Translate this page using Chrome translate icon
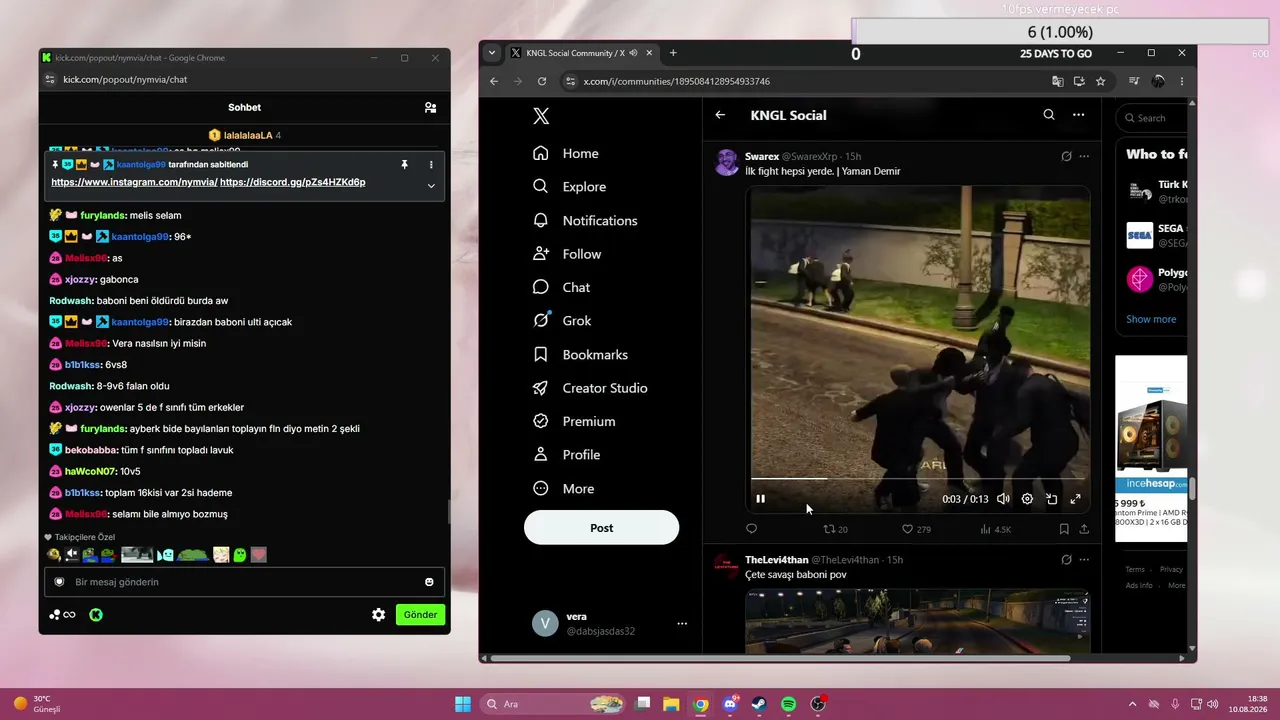 click(1058, 81)
